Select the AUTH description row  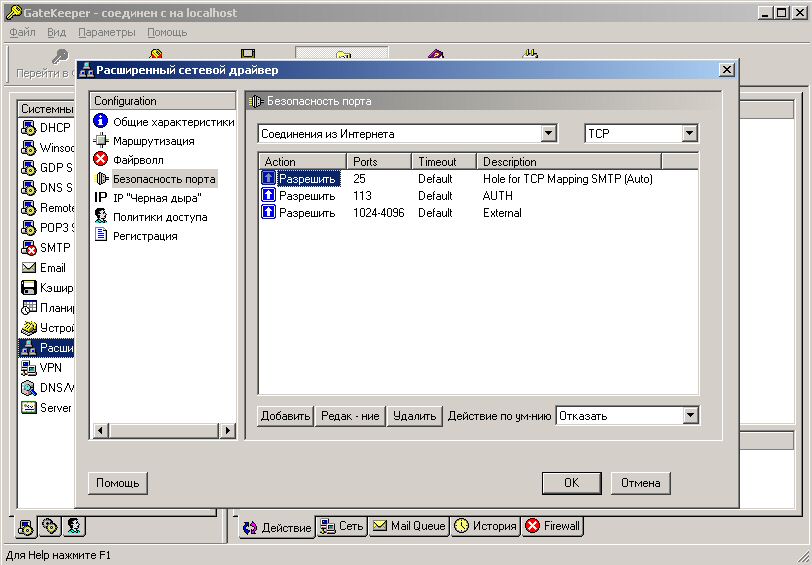(498, 196)
